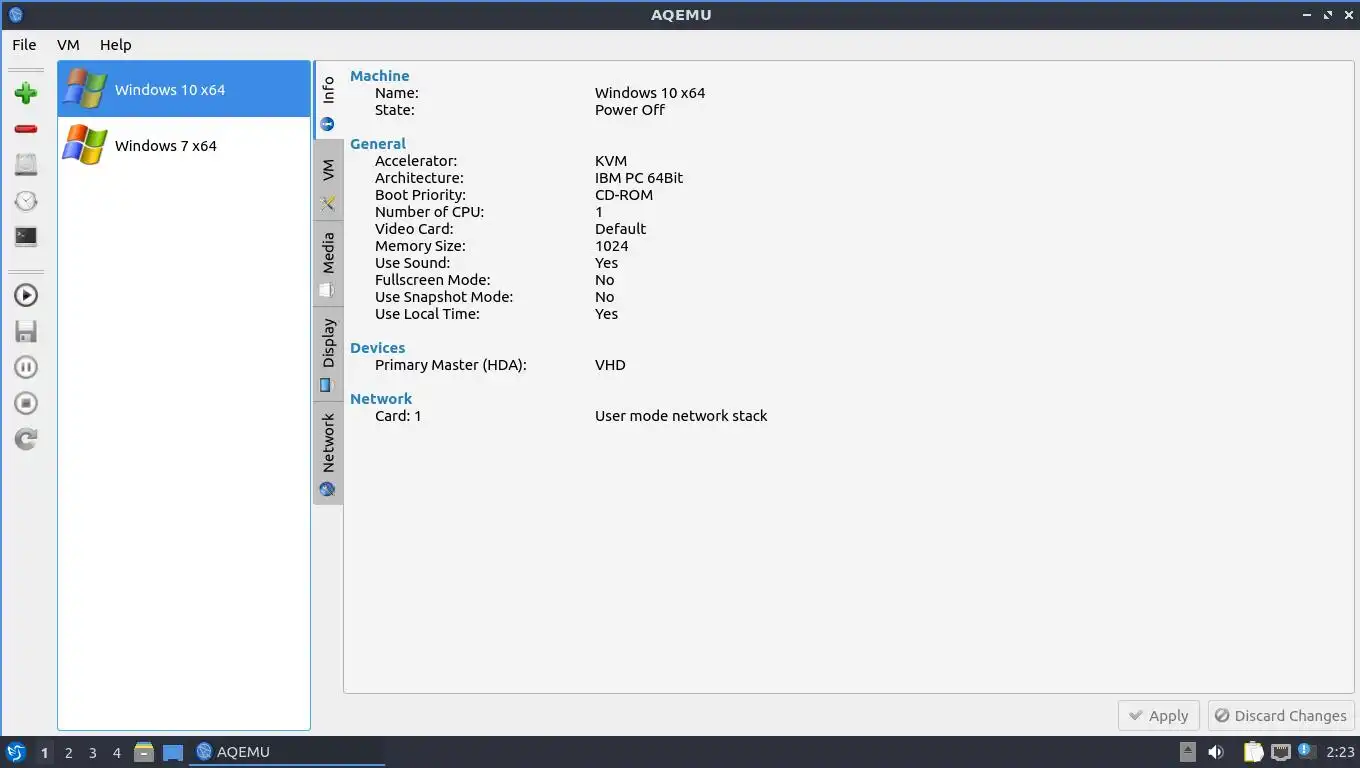This screenshot has width=1360, height=768.
Task: Click 'Yes' beside Use Local Time
Action: 607,314
